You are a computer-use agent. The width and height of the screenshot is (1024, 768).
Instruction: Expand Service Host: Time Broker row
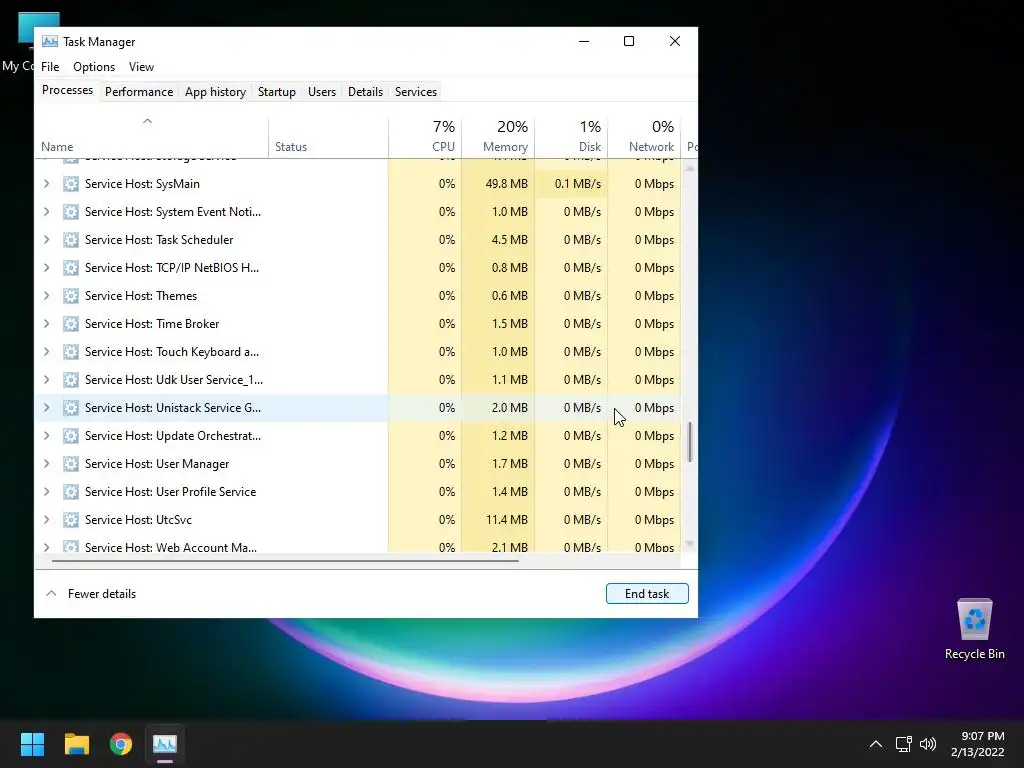click(46, 324)
